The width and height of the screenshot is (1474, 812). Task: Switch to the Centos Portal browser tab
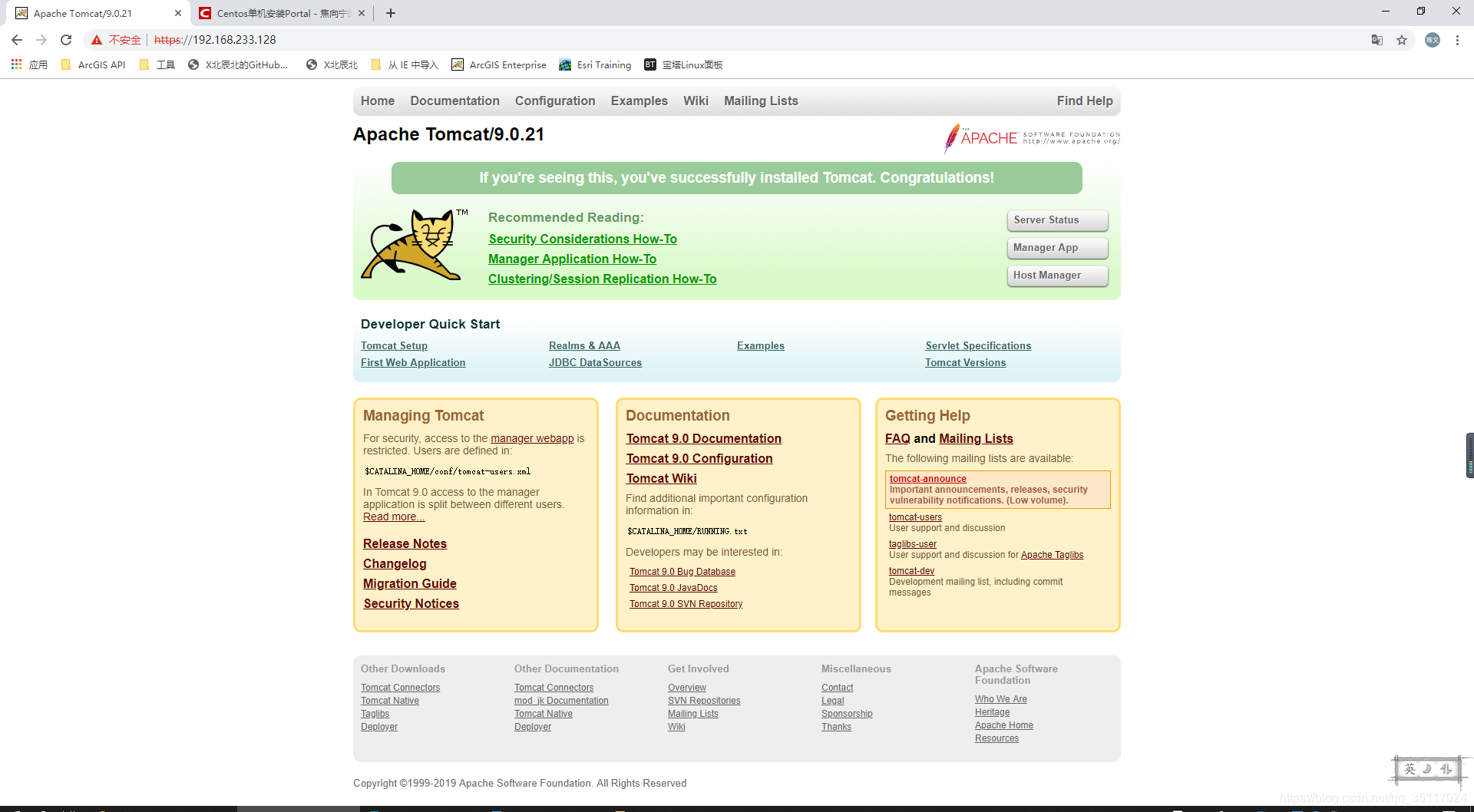280,13
